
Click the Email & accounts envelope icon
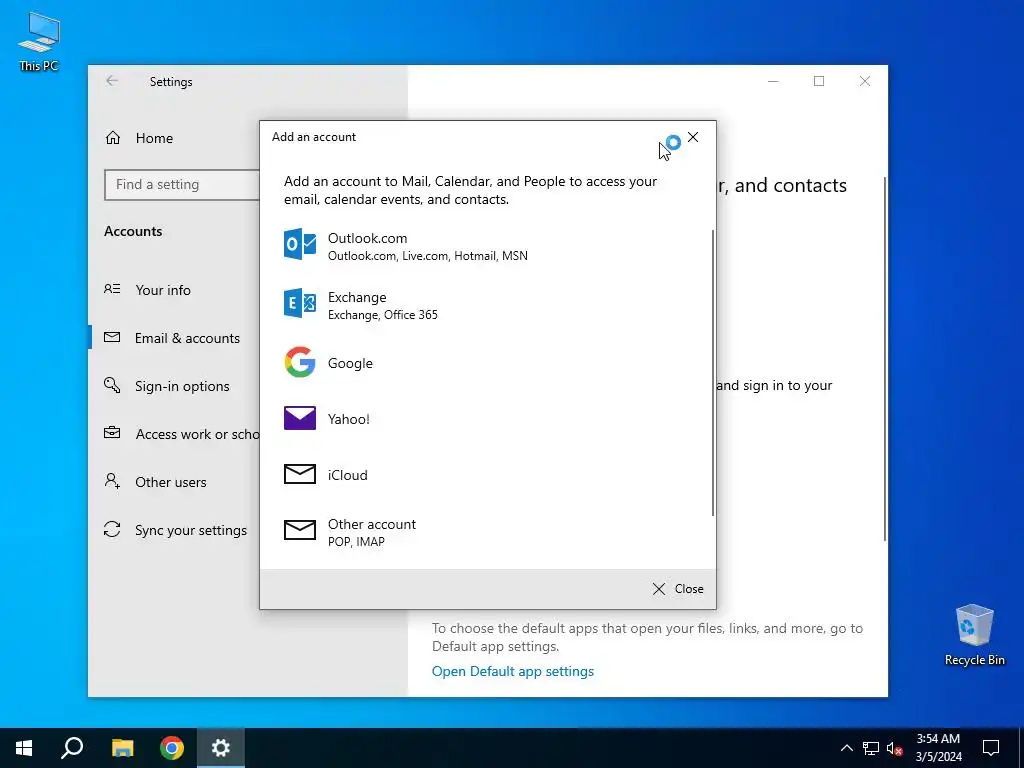(112, 337)
